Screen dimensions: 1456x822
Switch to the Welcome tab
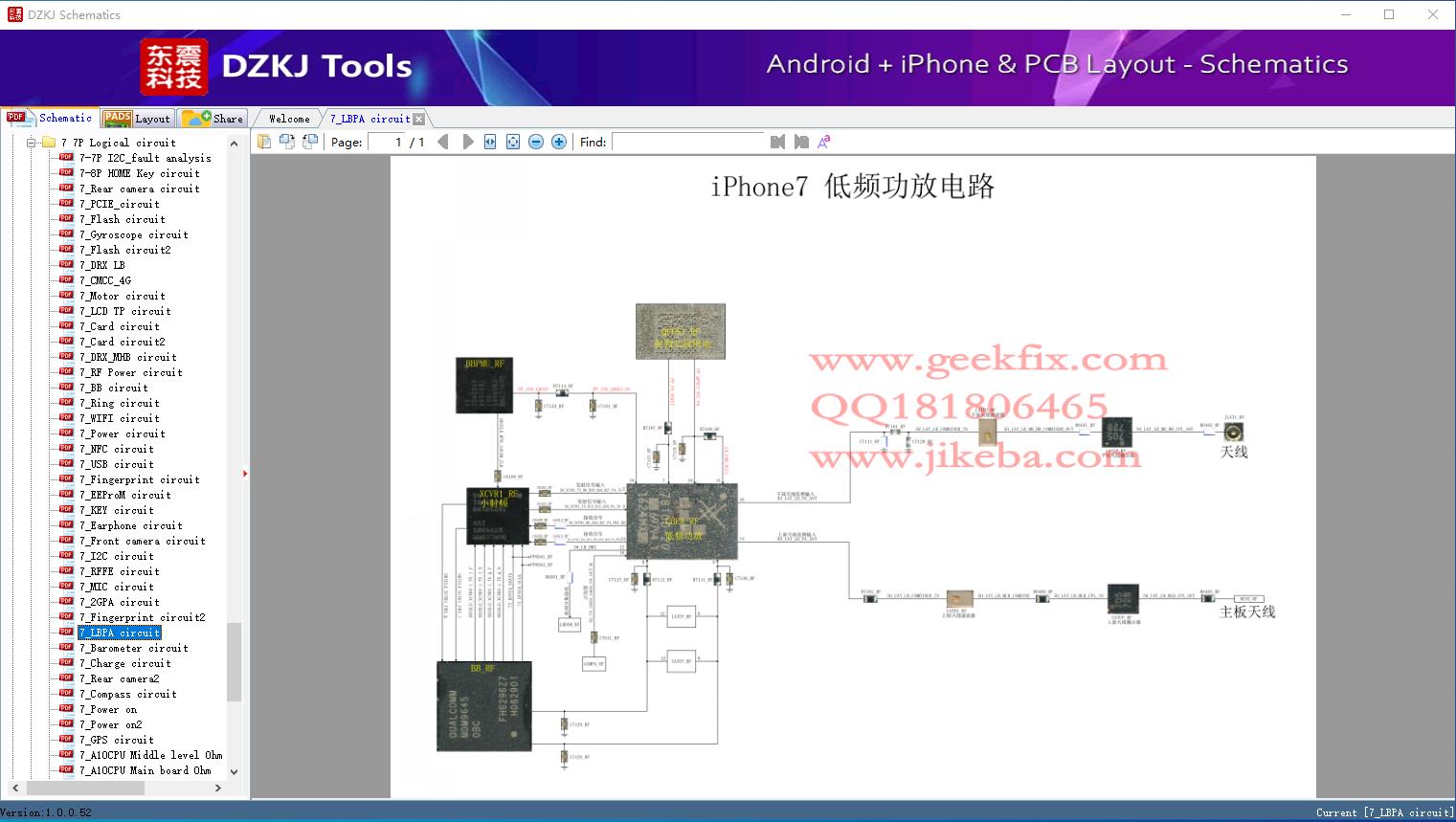pyautogui.click(x=289, y=119)
